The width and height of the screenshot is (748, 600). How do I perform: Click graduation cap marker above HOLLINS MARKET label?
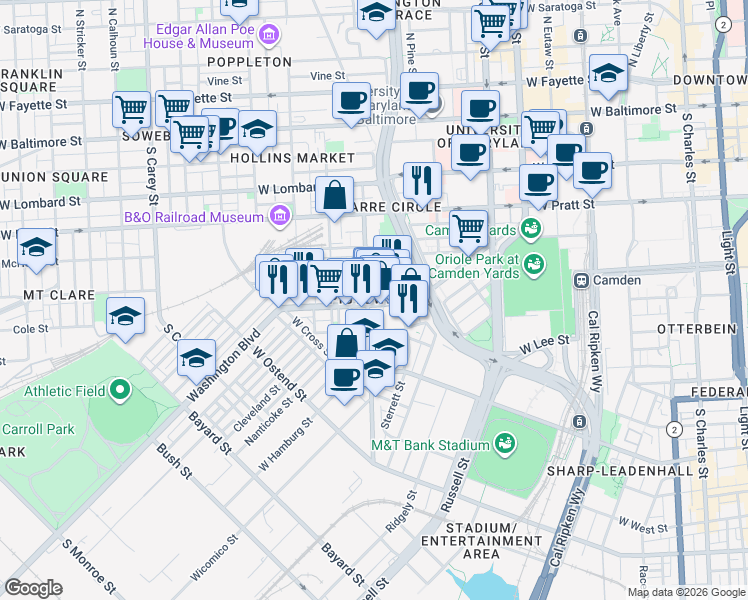click(x=258, y=133)
